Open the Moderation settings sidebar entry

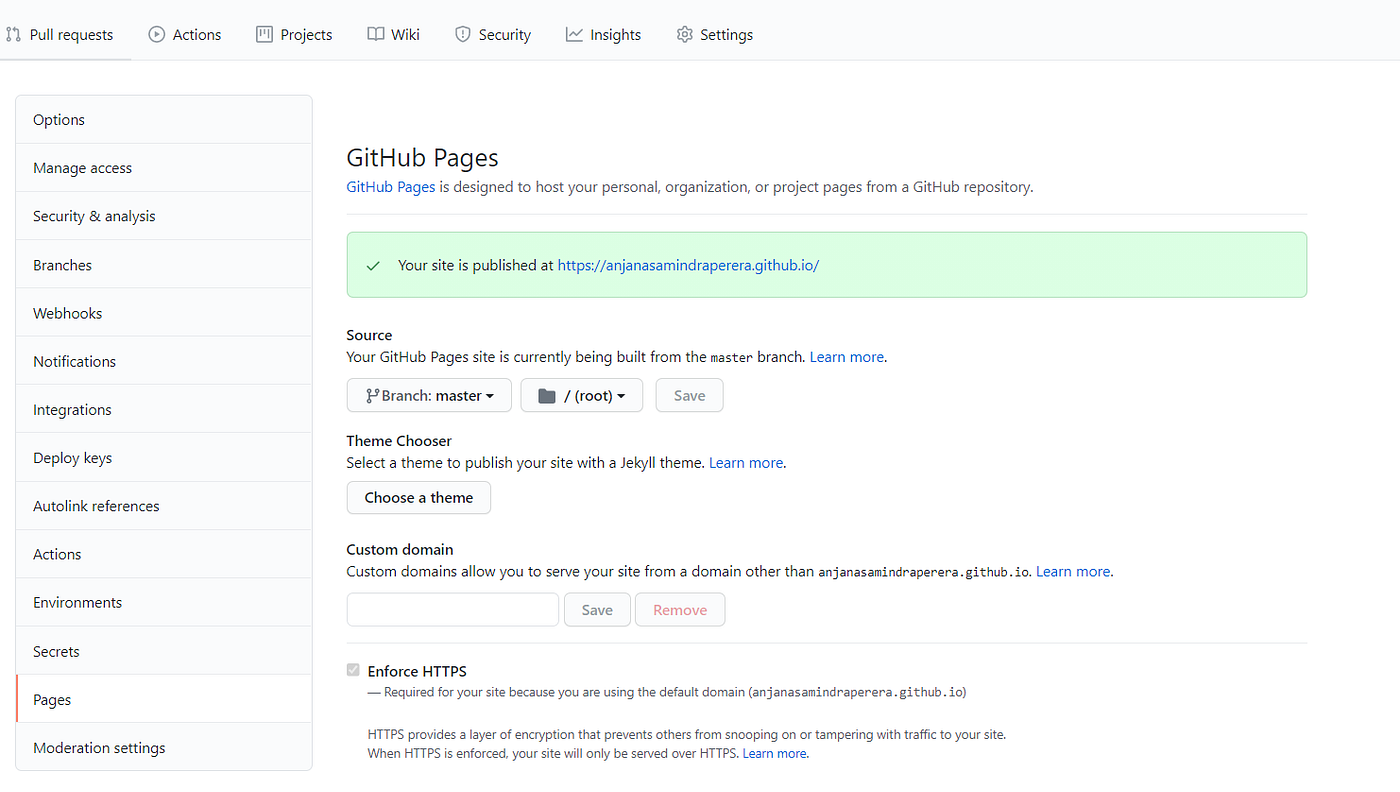tap(99, 747)
